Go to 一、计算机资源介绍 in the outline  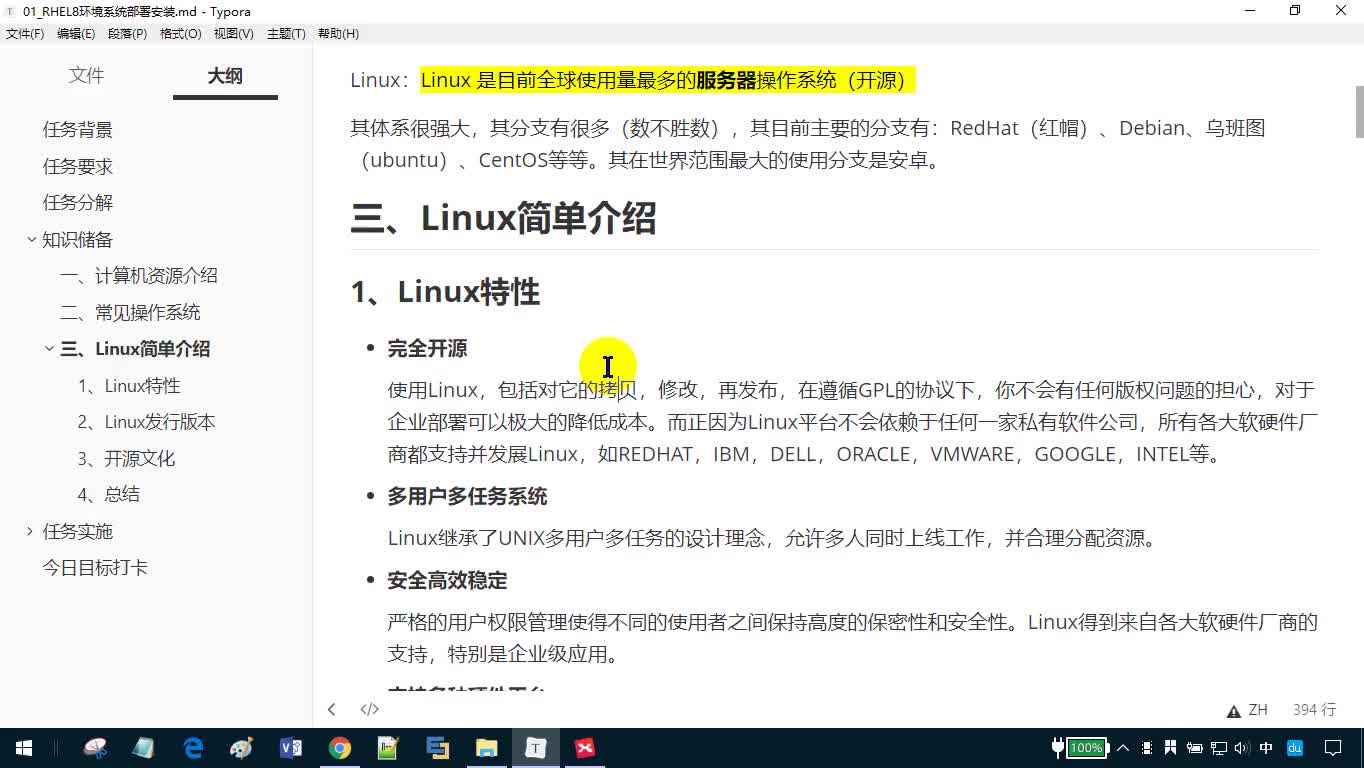139,276
